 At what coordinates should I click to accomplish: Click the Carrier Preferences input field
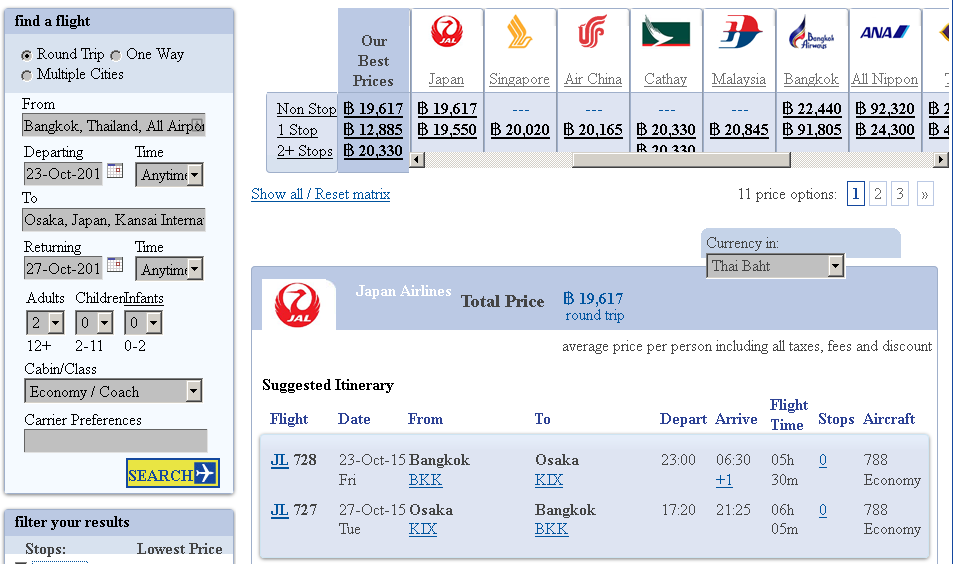point(116,441)
